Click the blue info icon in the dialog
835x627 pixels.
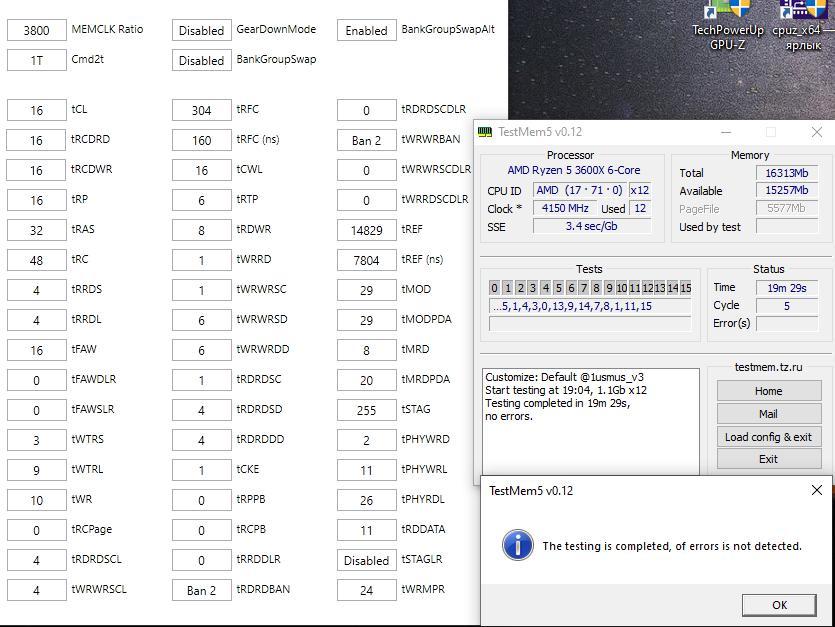point(517,544)
